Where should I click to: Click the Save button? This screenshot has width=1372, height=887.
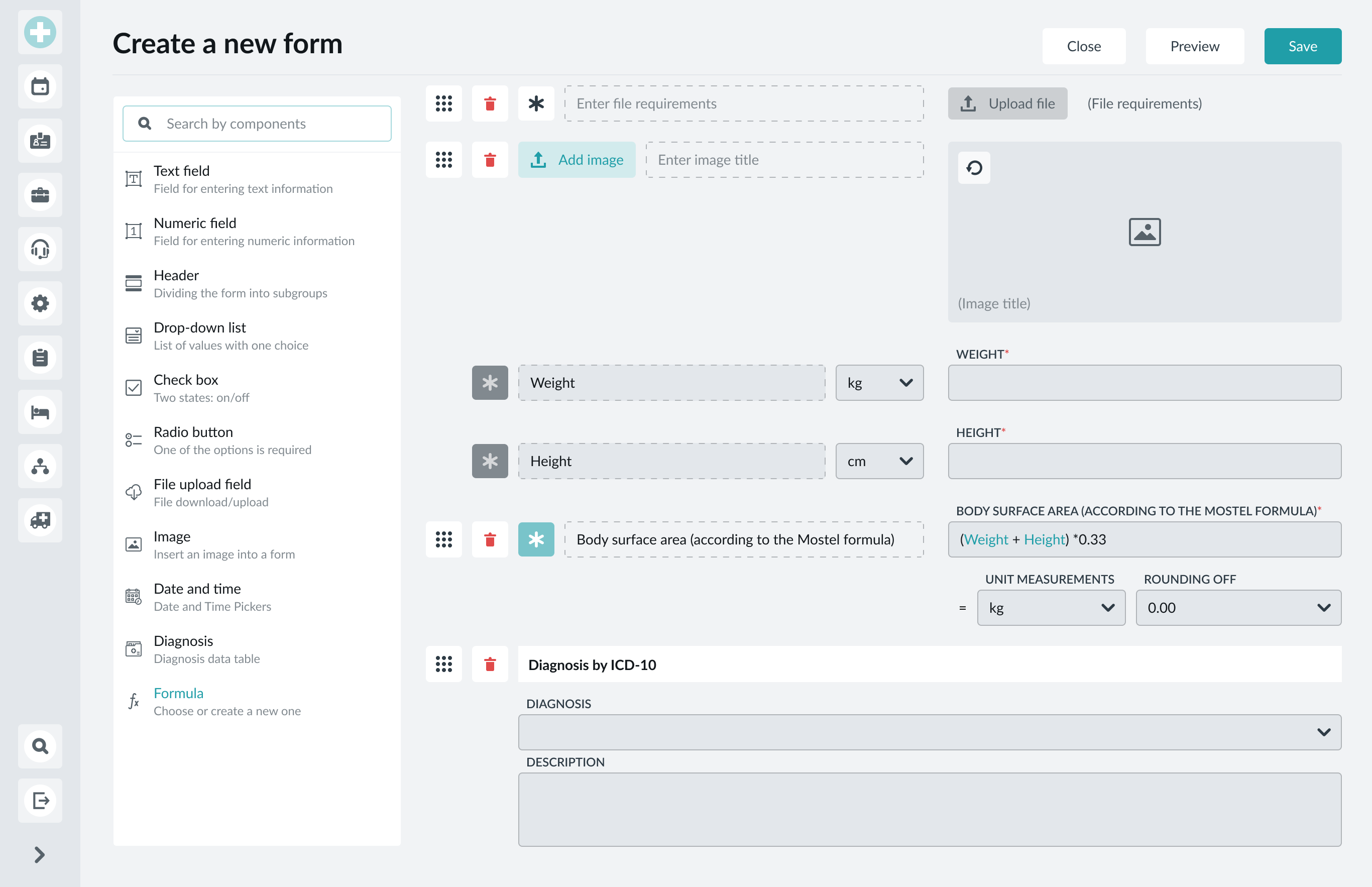[x=1302, y=46]
